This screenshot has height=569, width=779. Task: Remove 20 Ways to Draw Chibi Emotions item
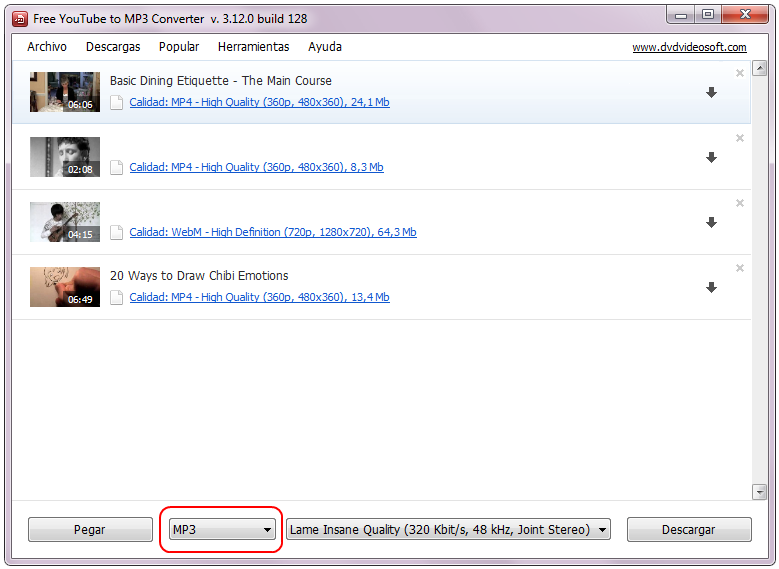click(x=740, y=268)
